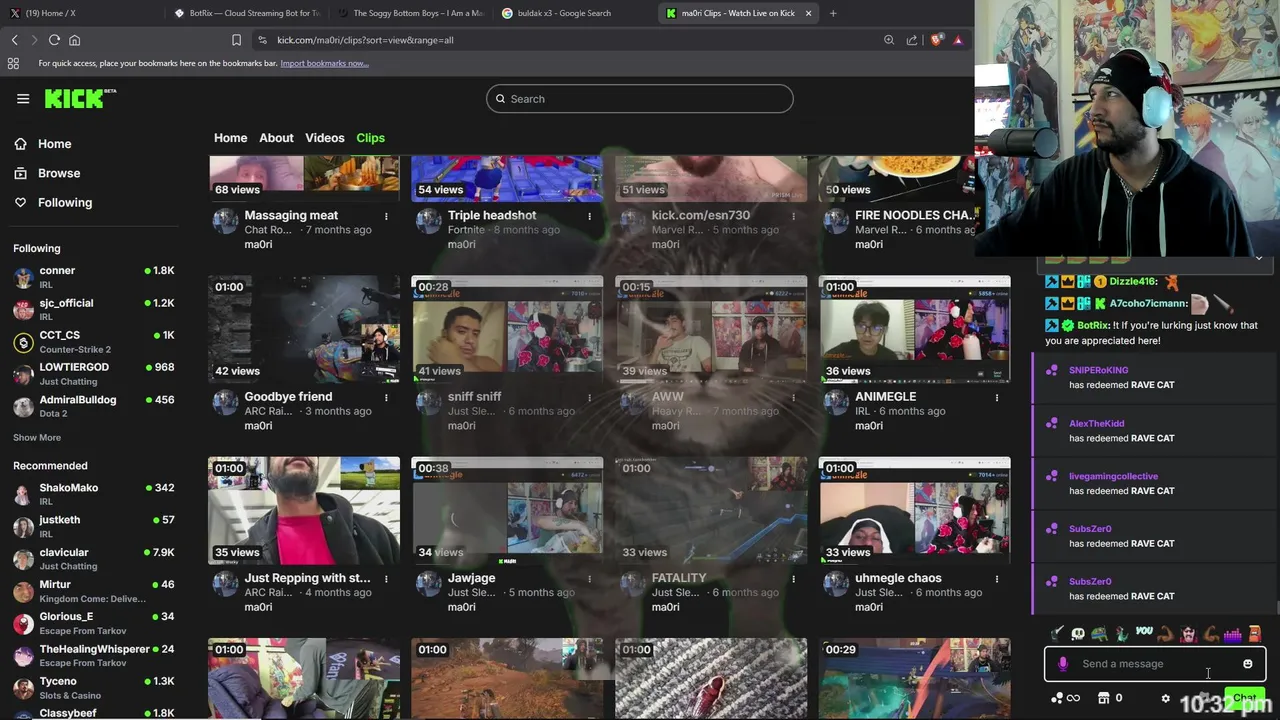The width and height of the screenshot is (1280, 720).
Task: Select the purple equalizer emote
Action: (x=1232, y=635)
